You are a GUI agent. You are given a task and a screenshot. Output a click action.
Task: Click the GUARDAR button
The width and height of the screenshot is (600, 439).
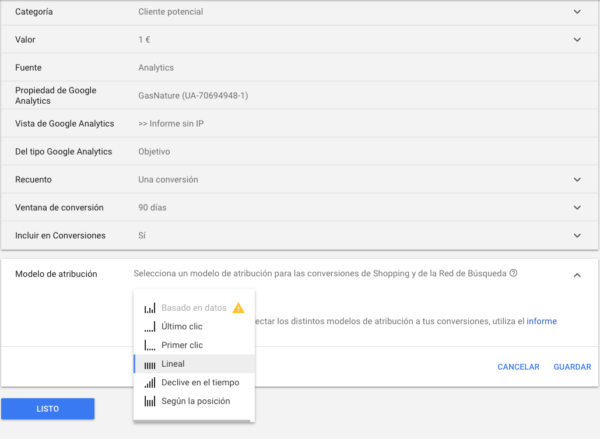tap(572, 367)
